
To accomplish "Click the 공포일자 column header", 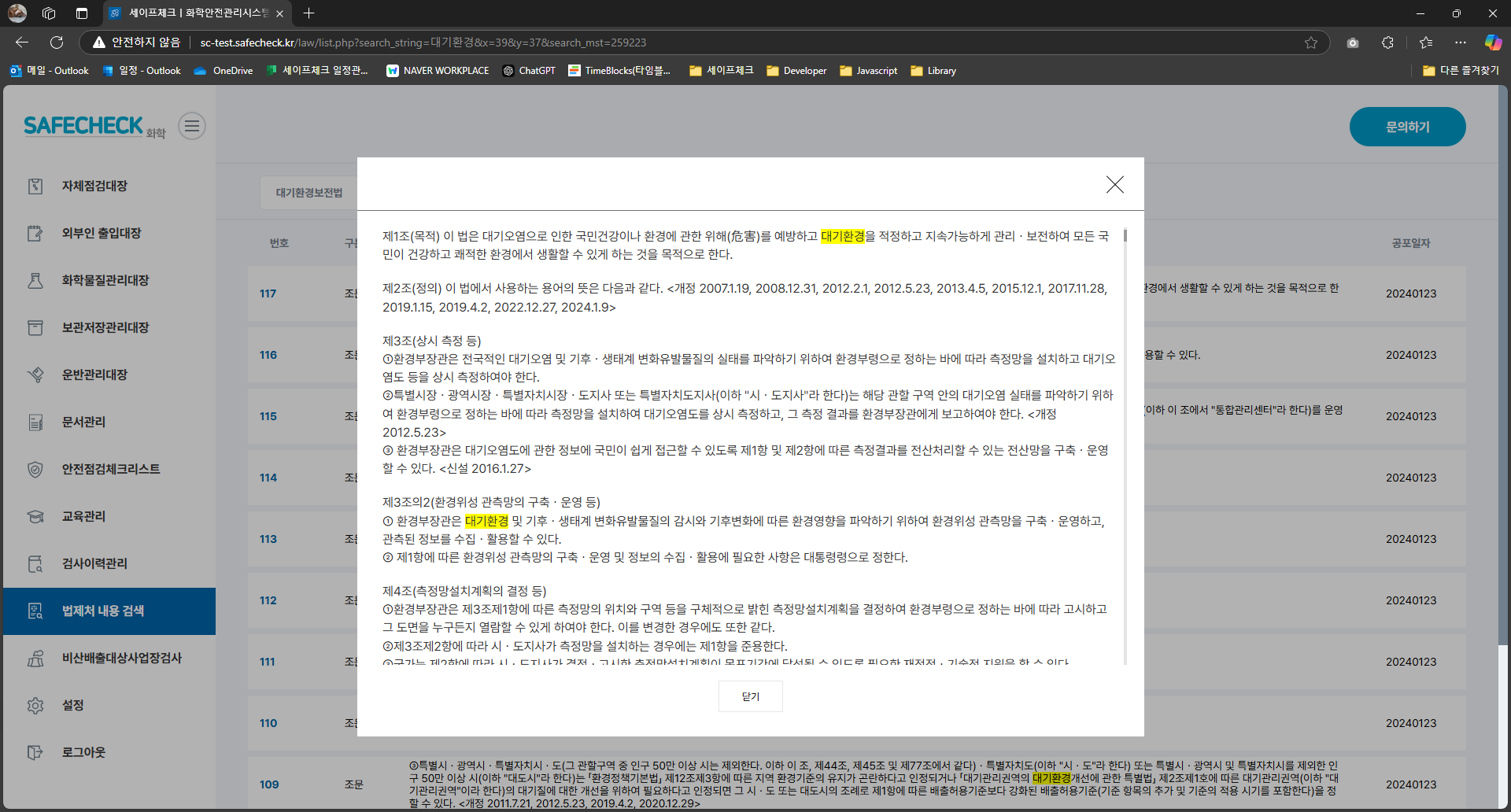I will [x=1410, y=243].
